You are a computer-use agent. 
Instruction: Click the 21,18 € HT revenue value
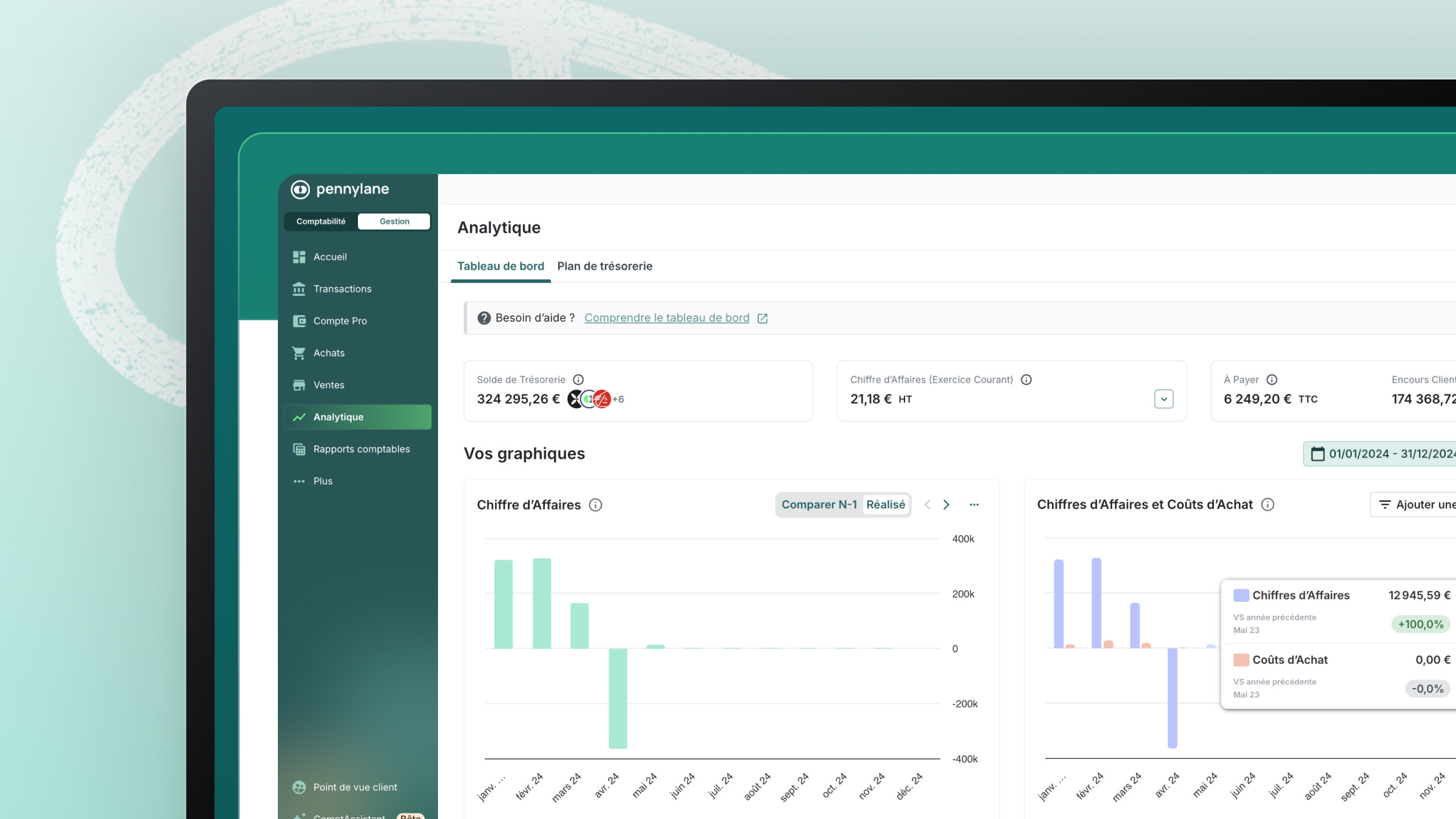coord(881,399)
